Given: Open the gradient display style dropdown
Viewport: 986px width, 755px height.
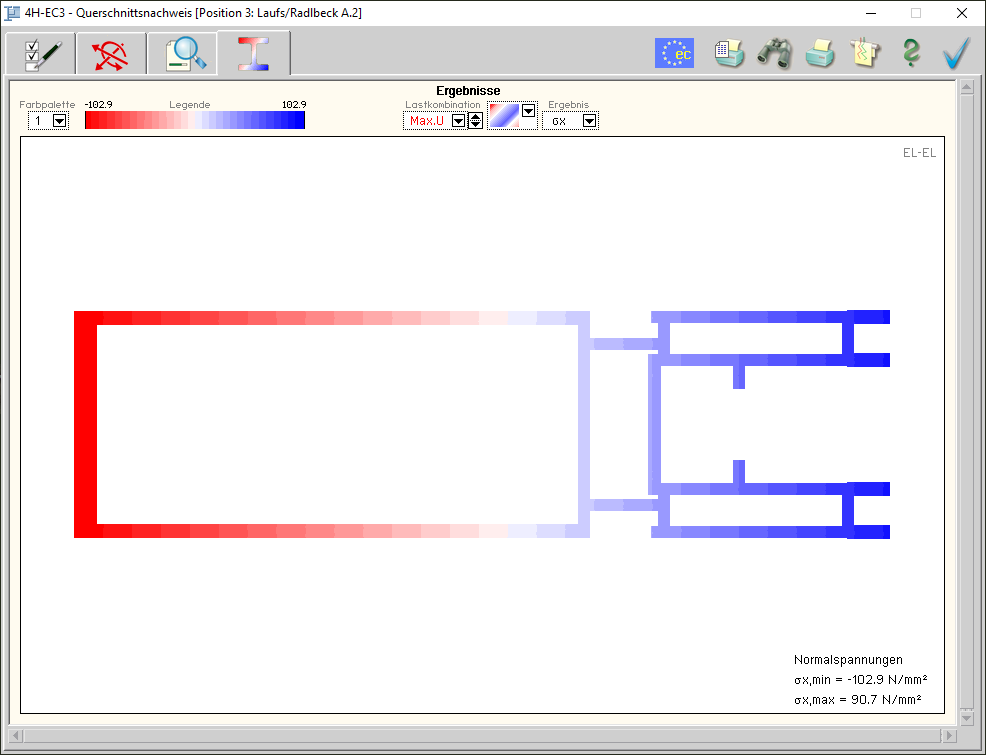Looking at the screenshot, I should click(529, 111).
